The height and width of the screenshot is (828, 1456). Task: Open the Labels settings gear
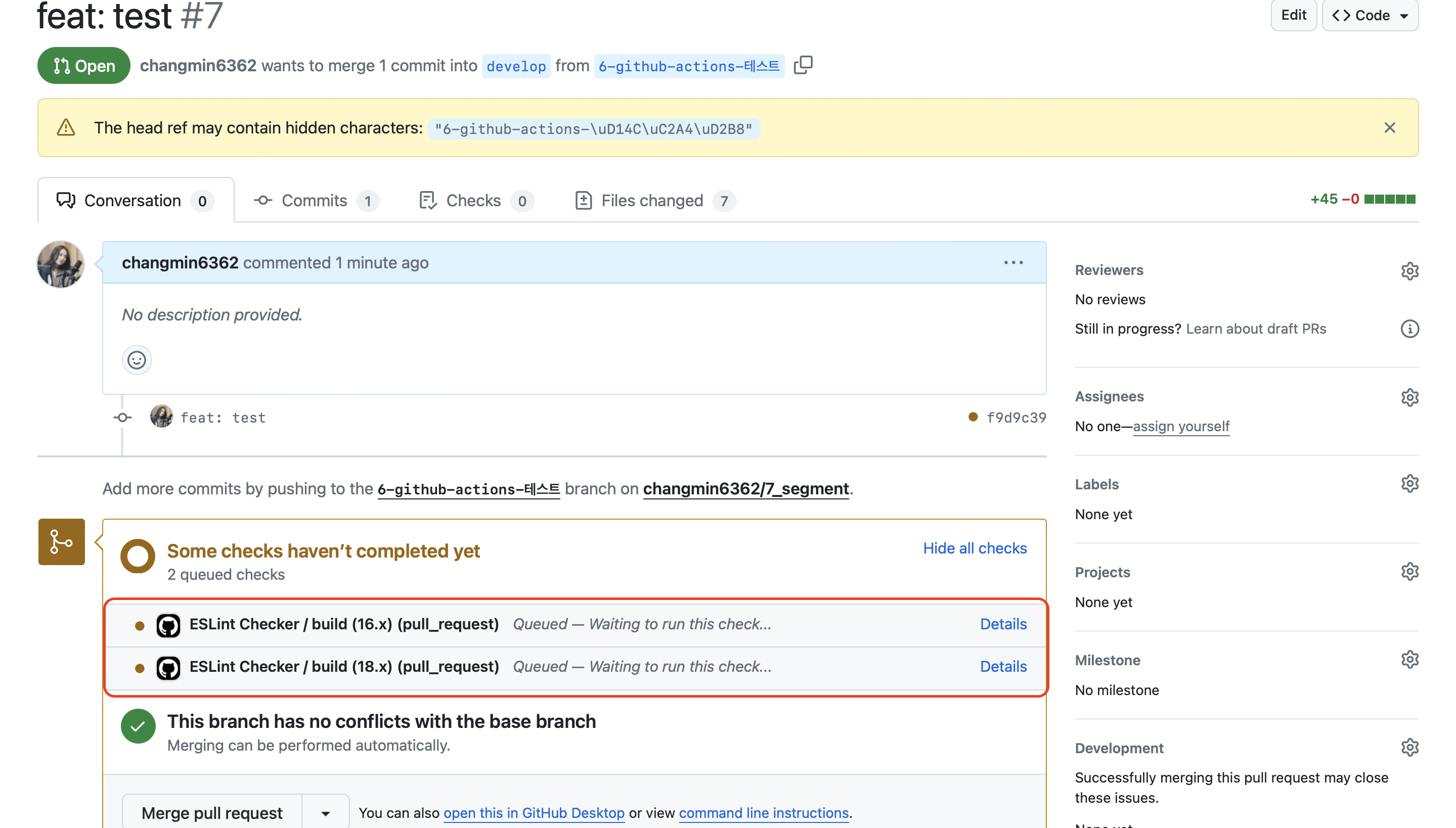pyautogui.click(x=1409, y=483)
